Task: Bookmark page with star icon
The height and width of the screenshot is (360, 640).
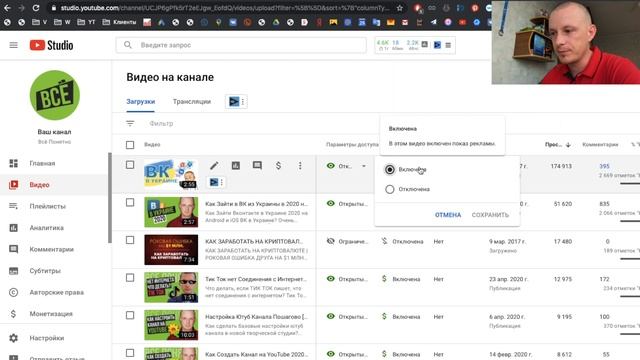Action: (x=400, y=8)
